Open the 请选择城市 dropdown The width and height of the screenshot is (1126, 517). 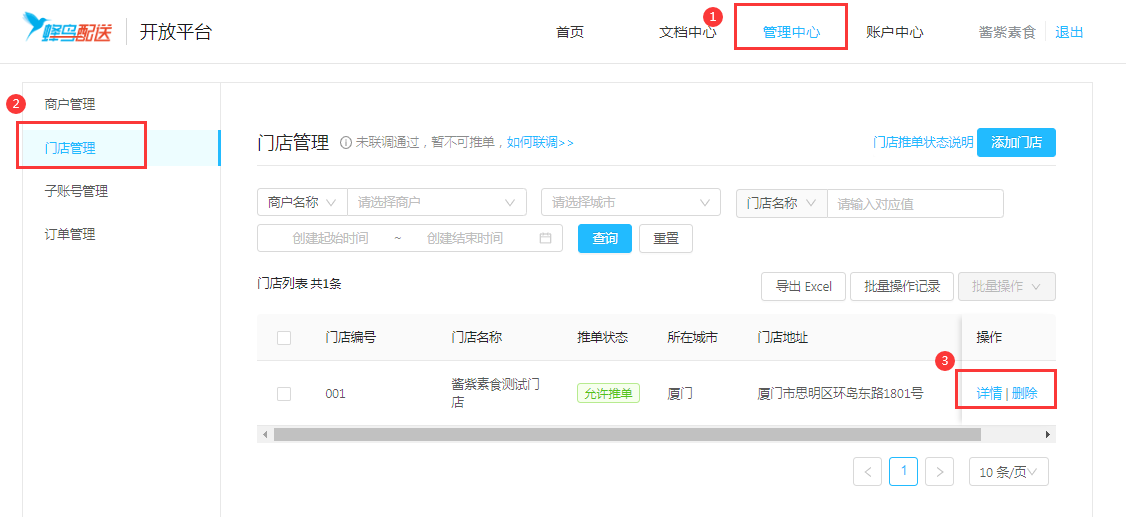[630, 203]
